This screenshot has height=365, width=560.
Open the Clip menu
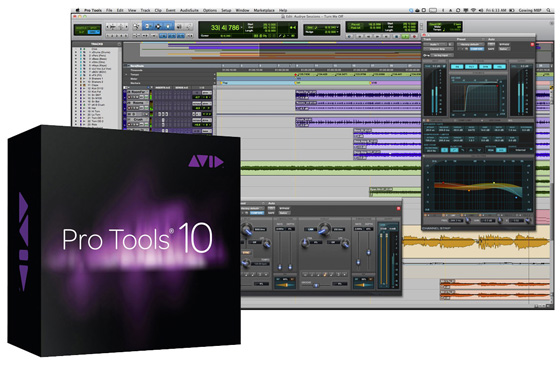click(158, 10)
